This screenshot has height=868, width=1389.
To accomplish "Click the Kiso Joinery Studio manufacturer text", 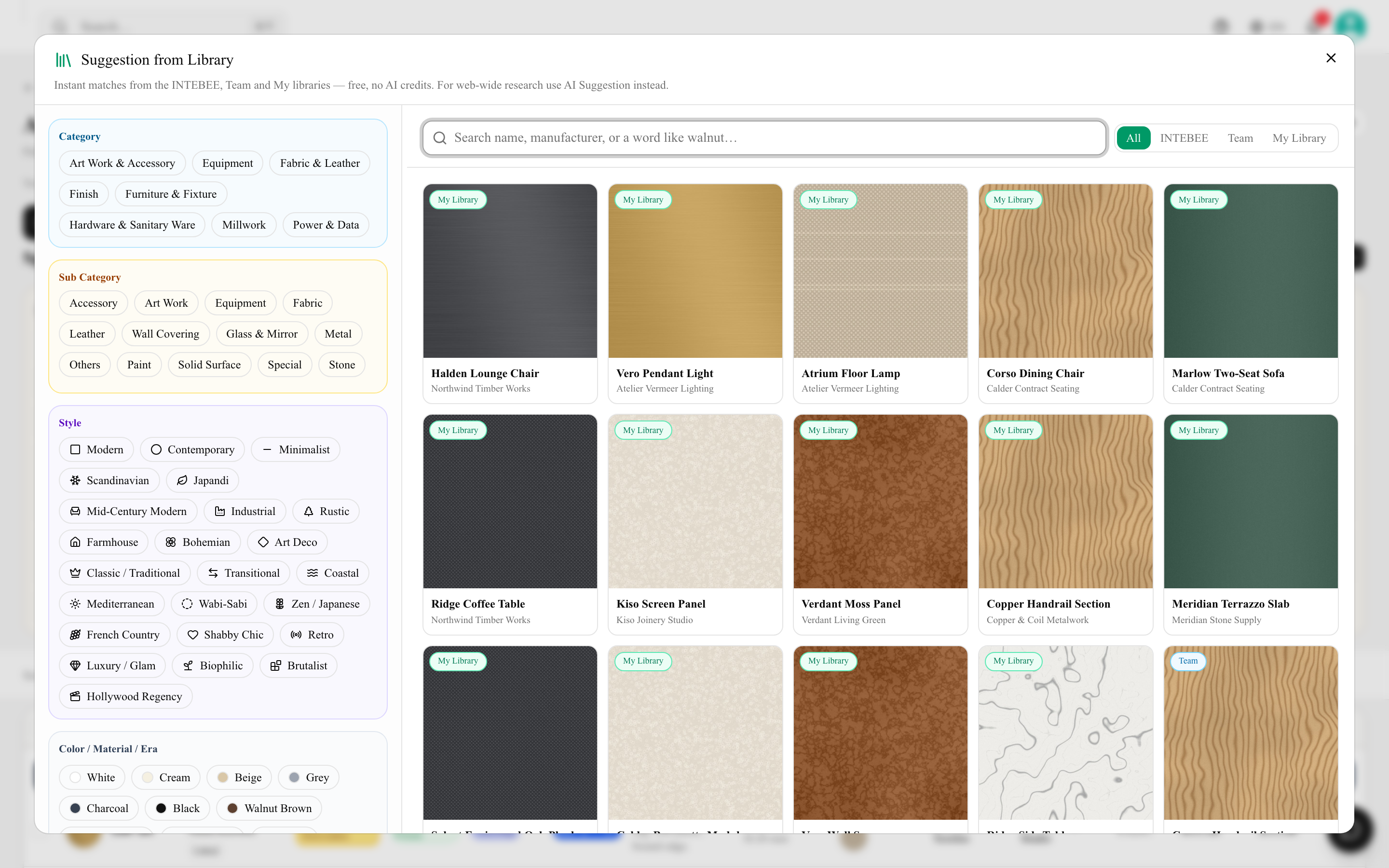I will [x=654, y=620].
